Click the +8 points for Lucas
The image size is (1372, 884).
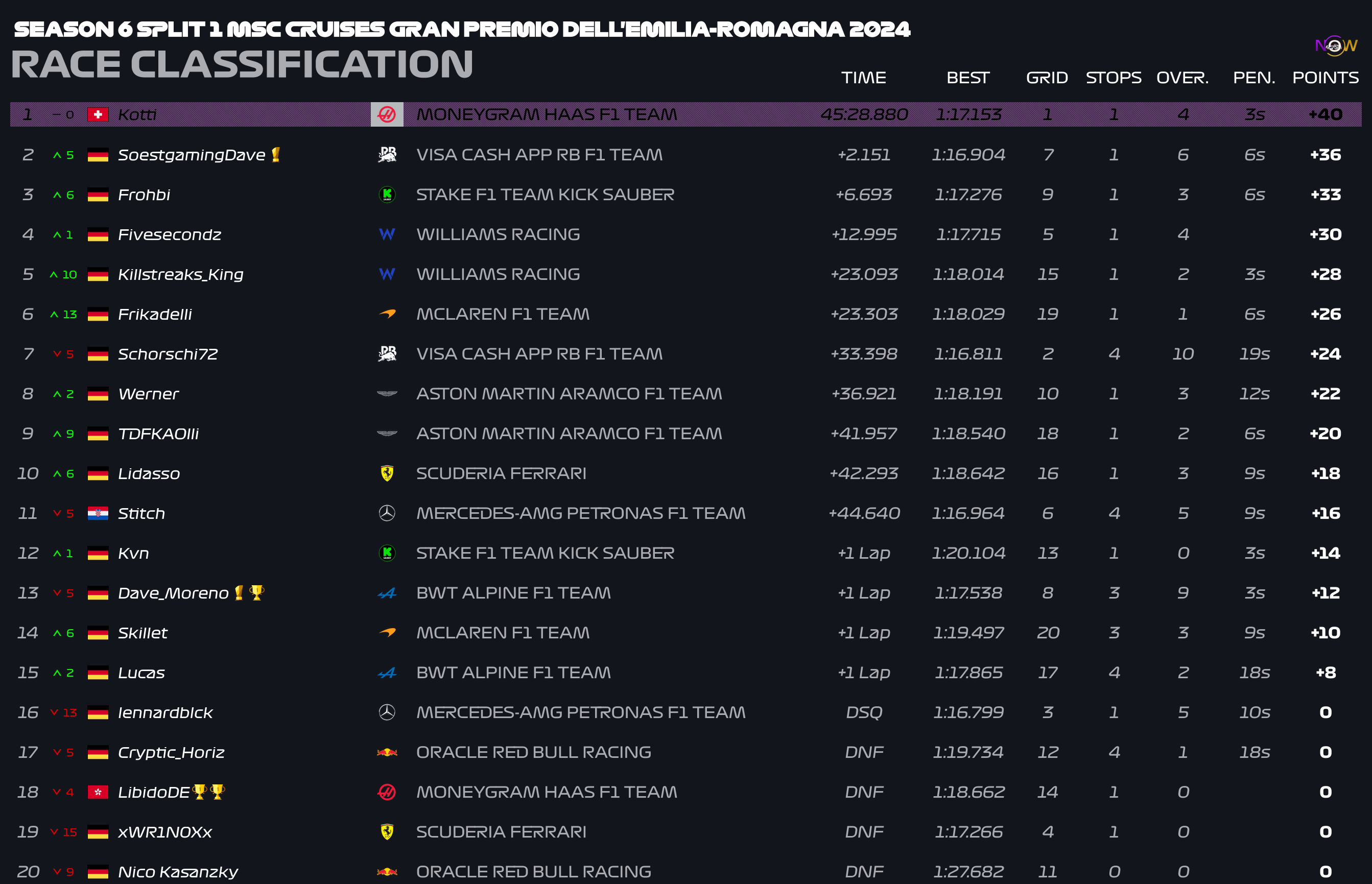[1326, 672]
